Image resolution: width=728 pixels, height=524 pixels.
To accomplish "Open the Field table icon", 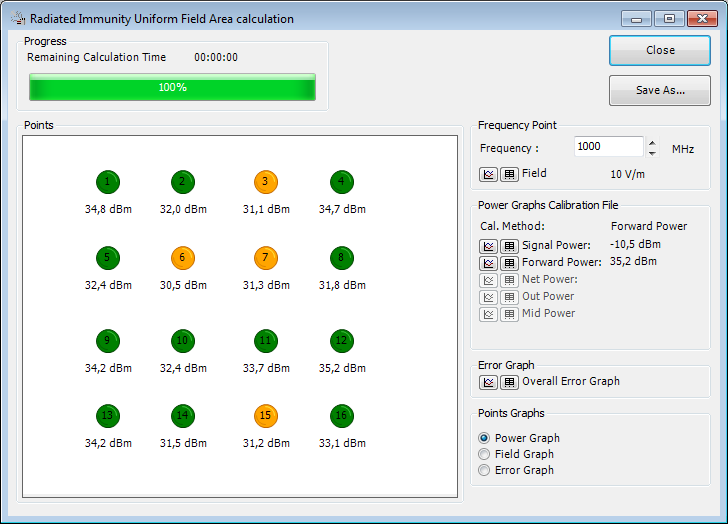I will coord(509,174).
